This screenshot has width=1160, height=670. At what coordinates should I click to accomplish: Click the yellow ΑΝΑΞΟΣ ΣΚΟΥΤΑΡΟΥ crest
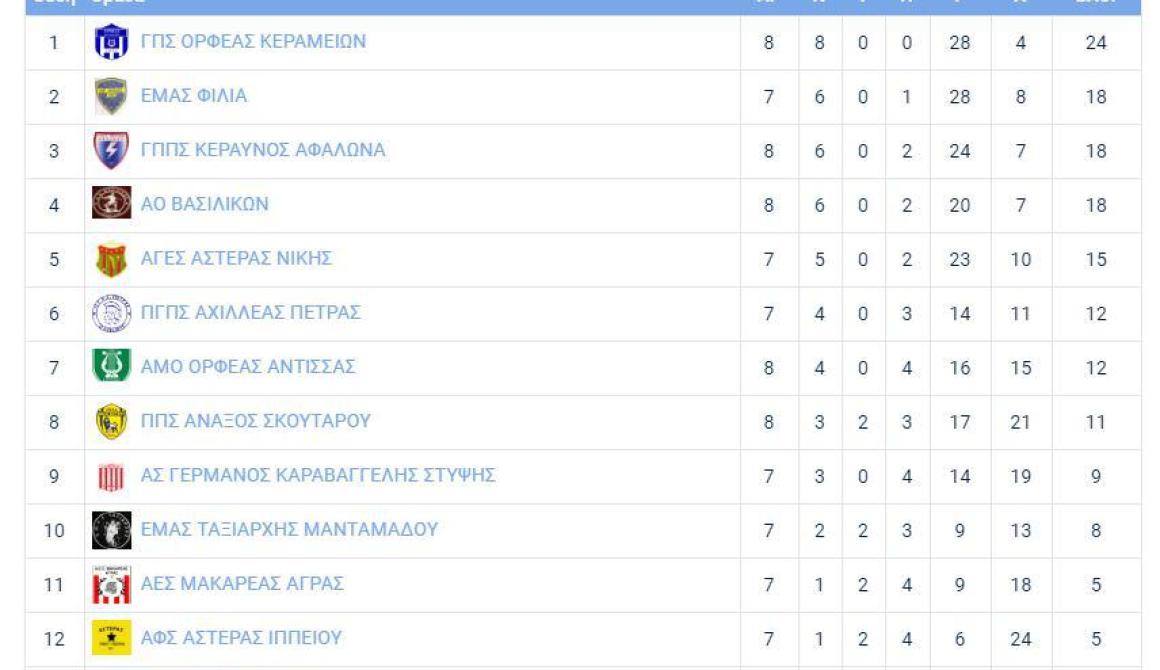click(x=112, y=422)
